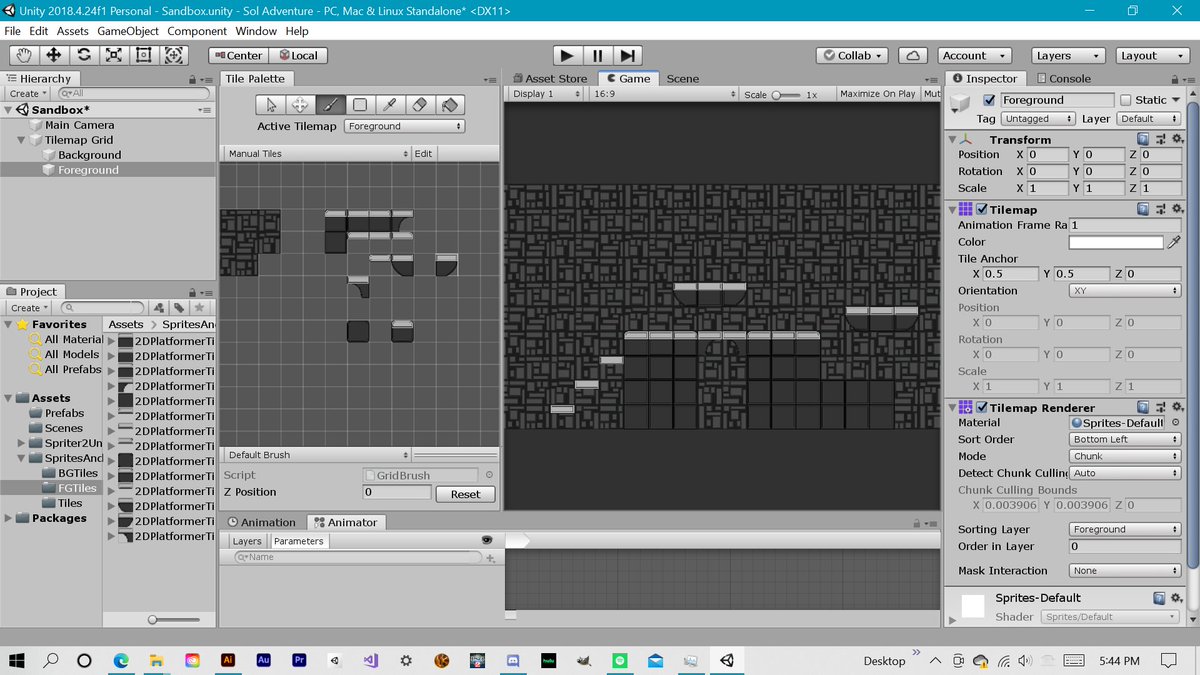Click the Play button
The image size is (1200, 675).
[567, 55]
